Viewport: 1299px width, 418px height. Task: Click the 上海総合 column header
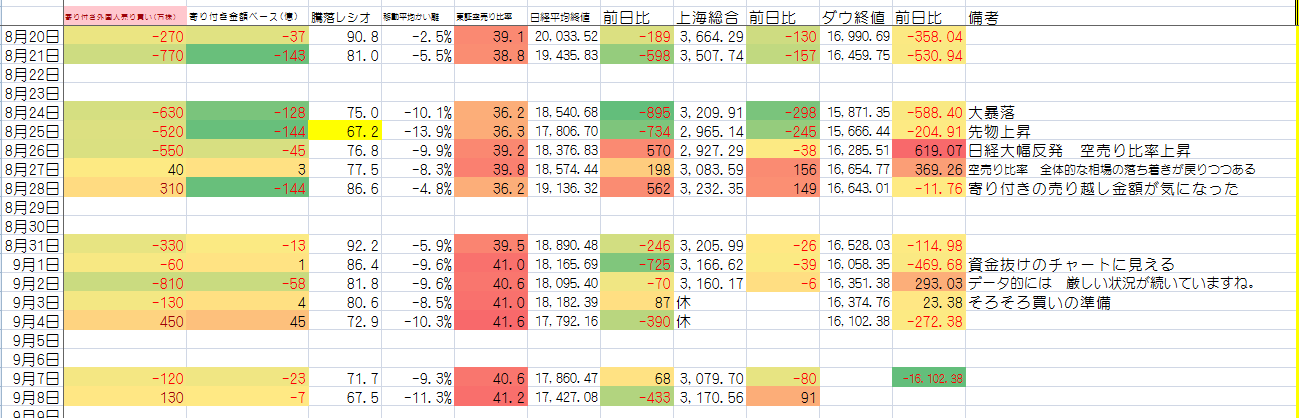pos(709,17)
